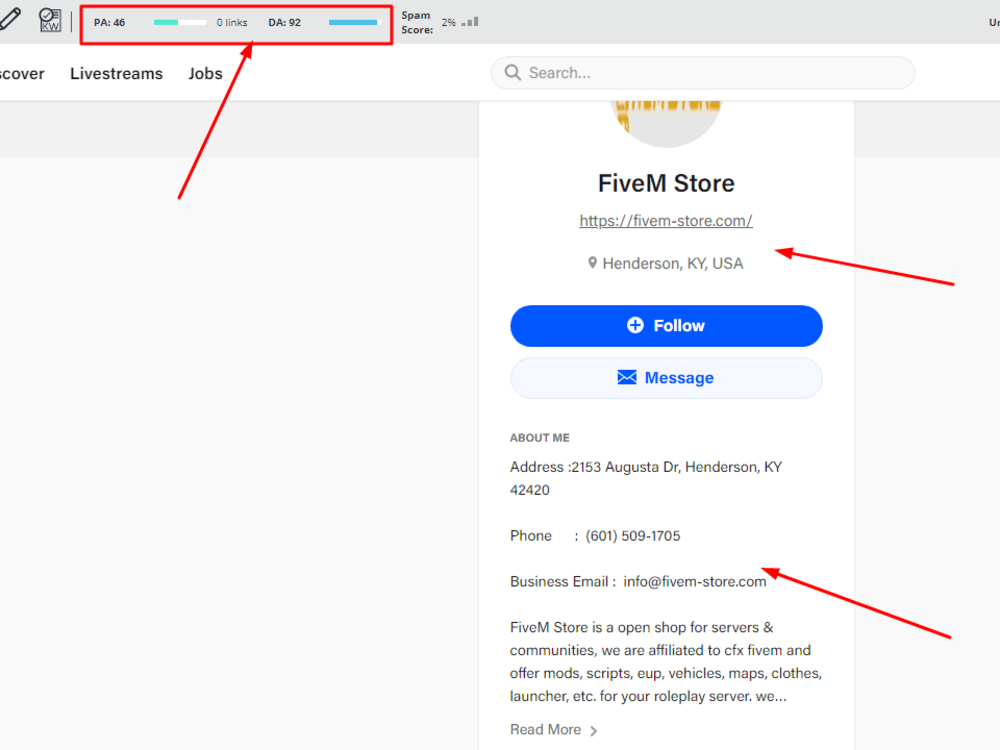Click the FiveM Store description paragraph
This screenshot has height=750, width=1000.
(x=666, y=661)
